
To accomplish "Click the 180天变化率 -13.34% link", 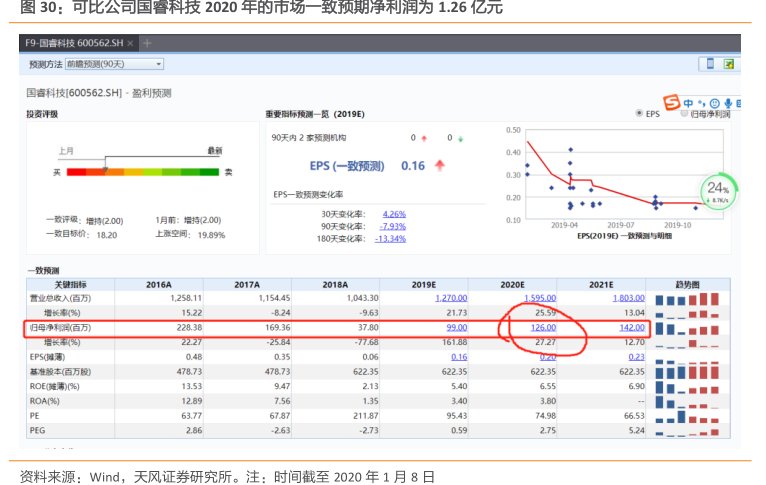I will (x=390, y=238).
